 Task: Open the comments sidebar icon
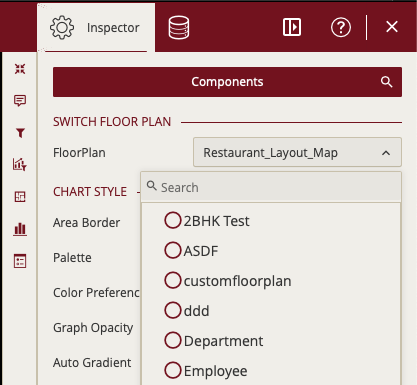pos(20,100)
